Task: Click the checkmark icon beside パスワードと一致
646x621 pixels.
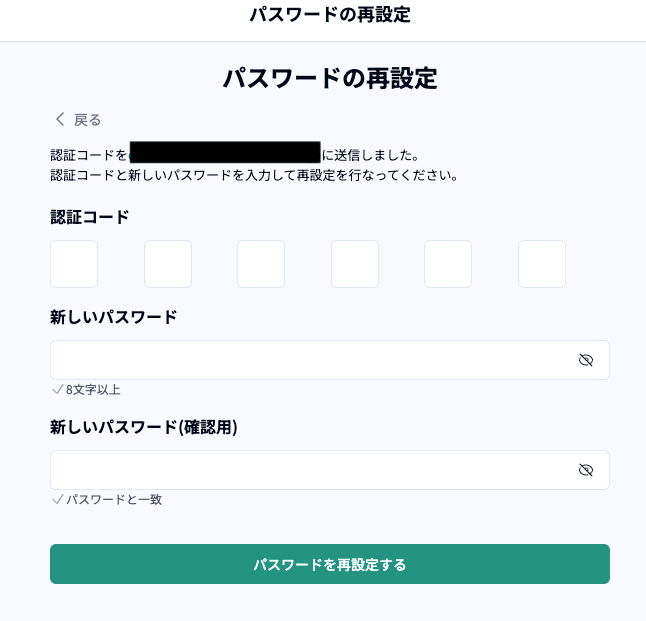Action: tap(57, 499)
